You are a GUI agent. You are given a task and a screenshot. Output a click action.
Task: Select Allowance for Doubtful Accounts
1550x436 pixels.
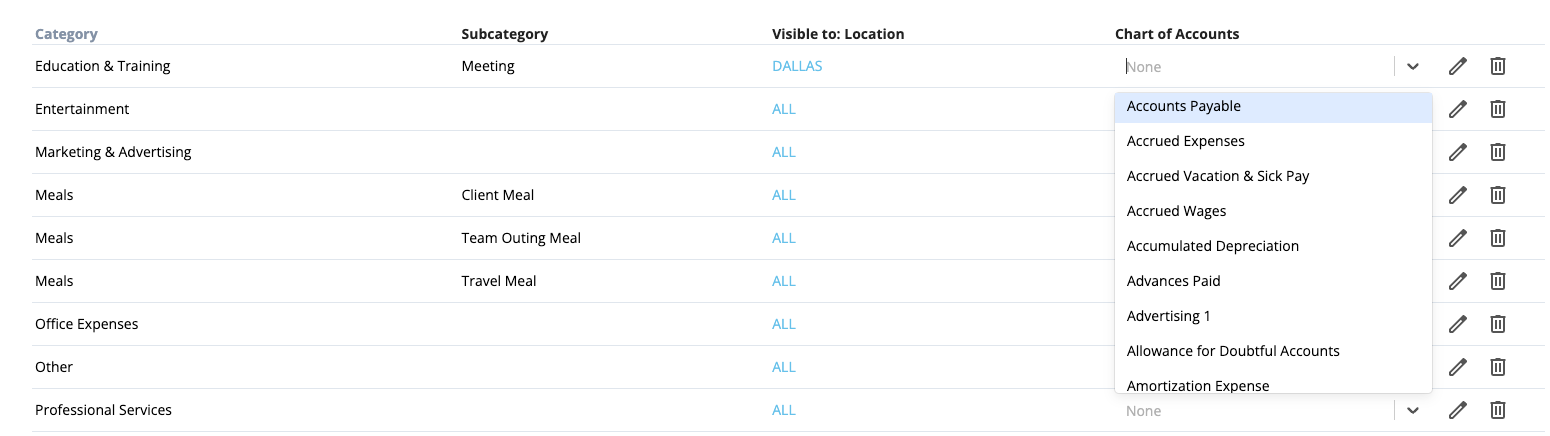tap(1232, 351)
